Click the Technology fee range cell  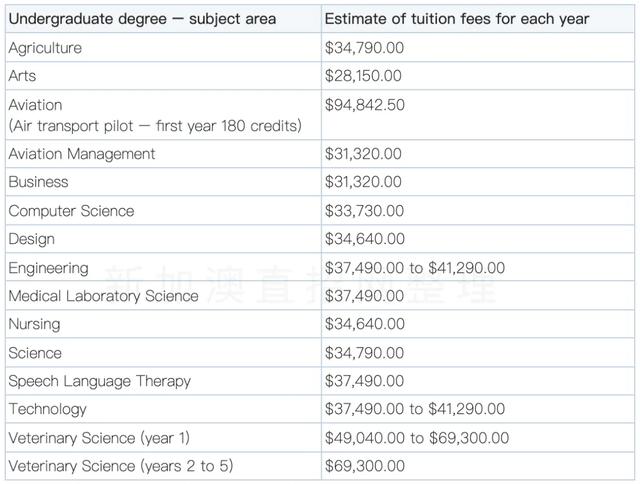coord(414,409)
